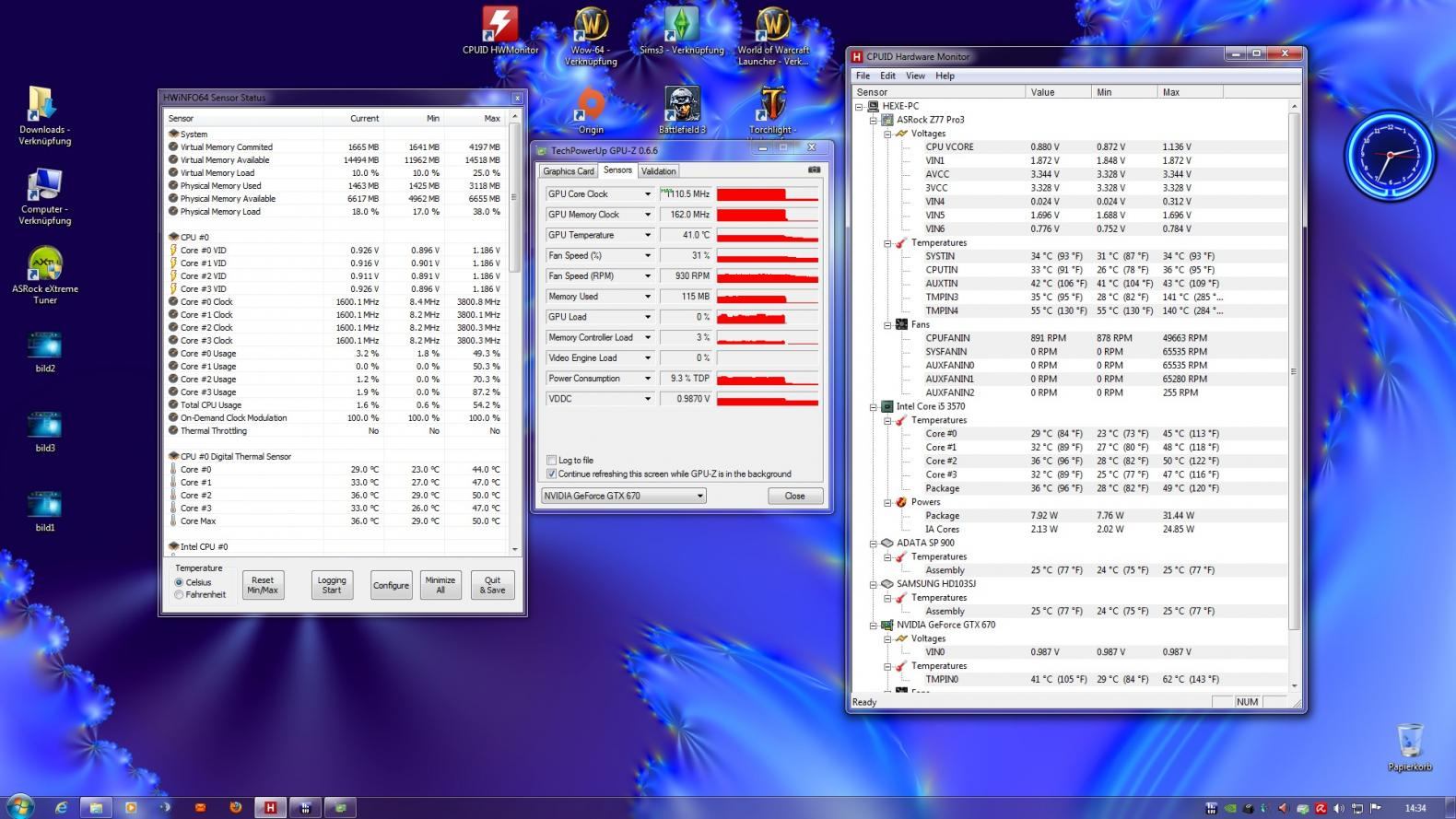This screenshot has height=819, width=1456.
Task: Enable the Log to file checkbox
Action: (552, 460)
